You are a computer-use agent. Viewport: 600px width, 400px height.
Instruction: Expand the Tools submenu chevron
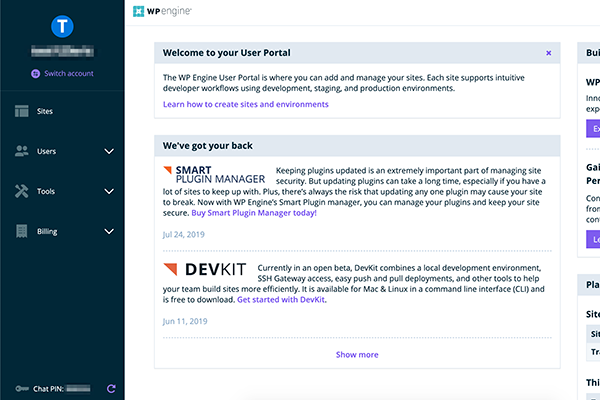click(x=109, y=191)
